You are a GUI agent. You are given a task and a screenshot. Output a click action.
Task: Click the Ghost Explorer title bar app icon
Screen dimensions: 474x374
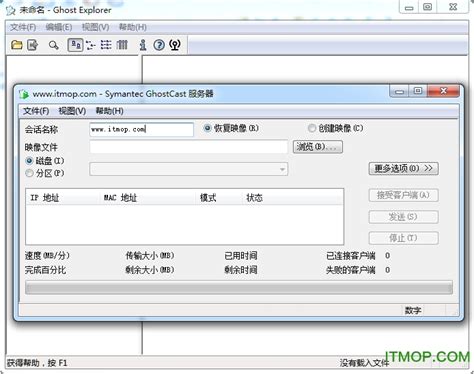11,10
